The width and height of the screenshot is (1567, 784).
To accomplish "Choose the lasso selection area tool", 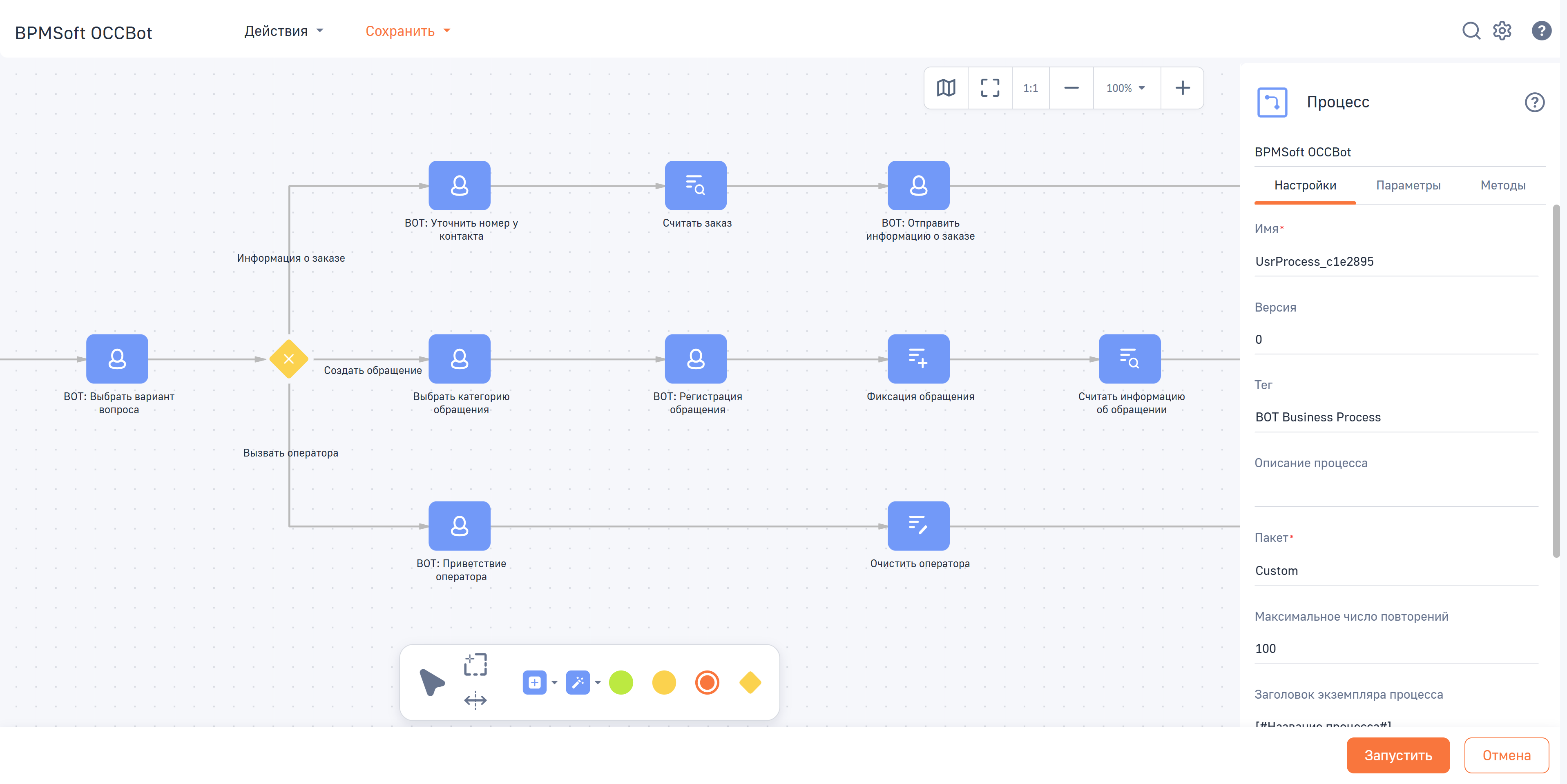I will (x=475, y=664).
